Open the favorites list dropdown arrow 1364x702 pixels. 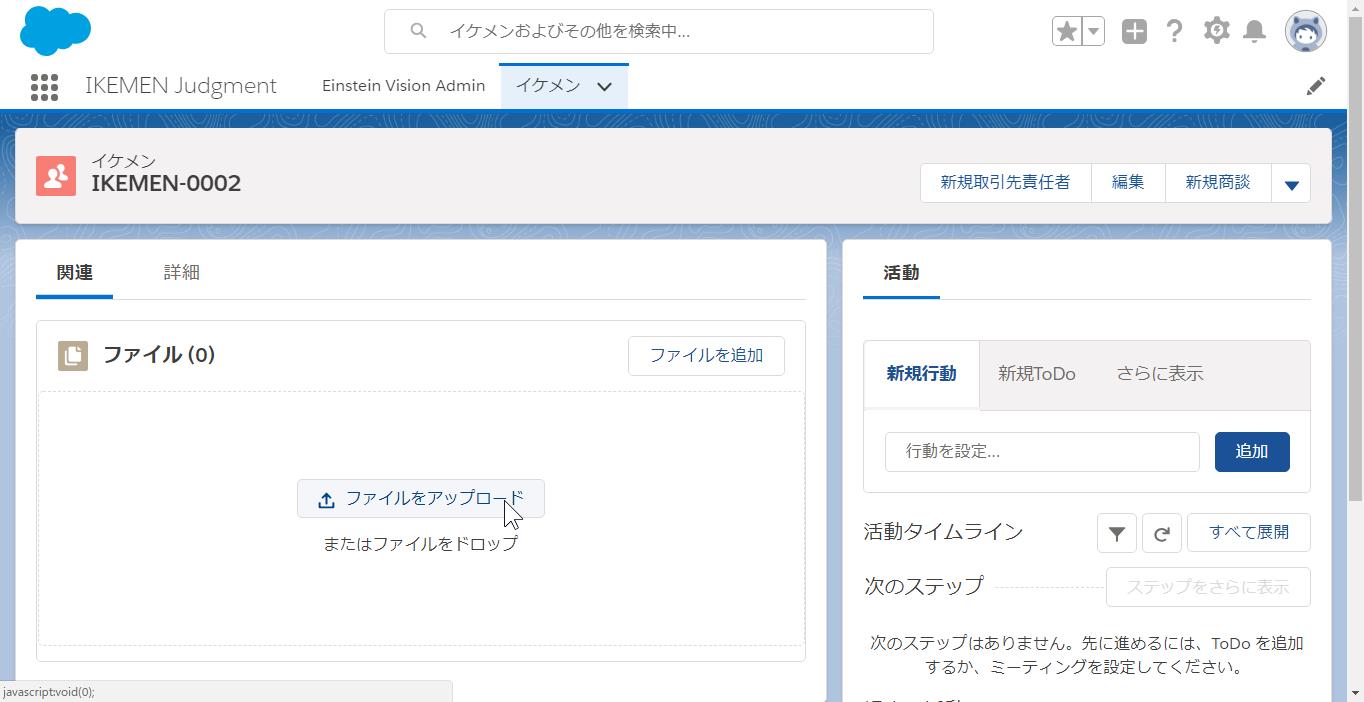1093,31
